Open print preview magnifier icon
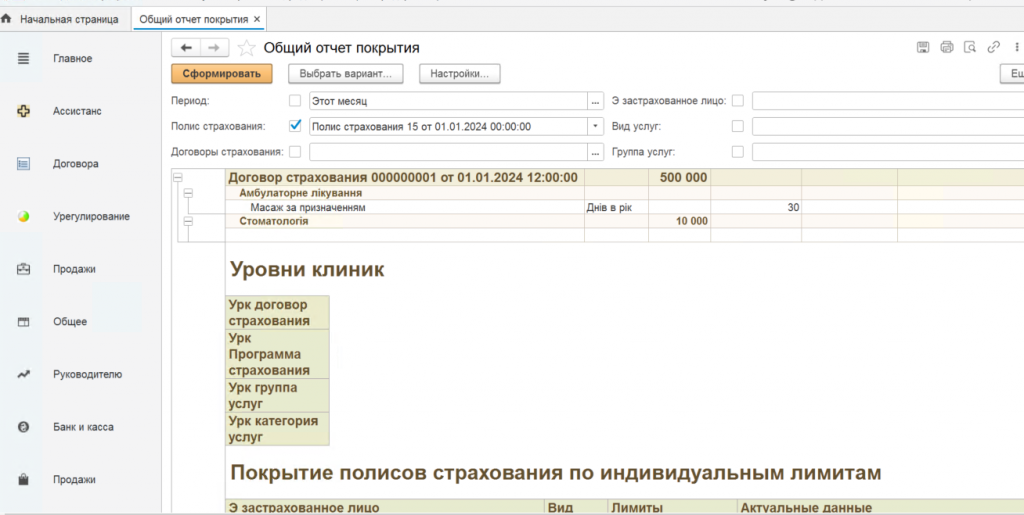This screenshot has width=1024, height=515. (x=969, y=47)
